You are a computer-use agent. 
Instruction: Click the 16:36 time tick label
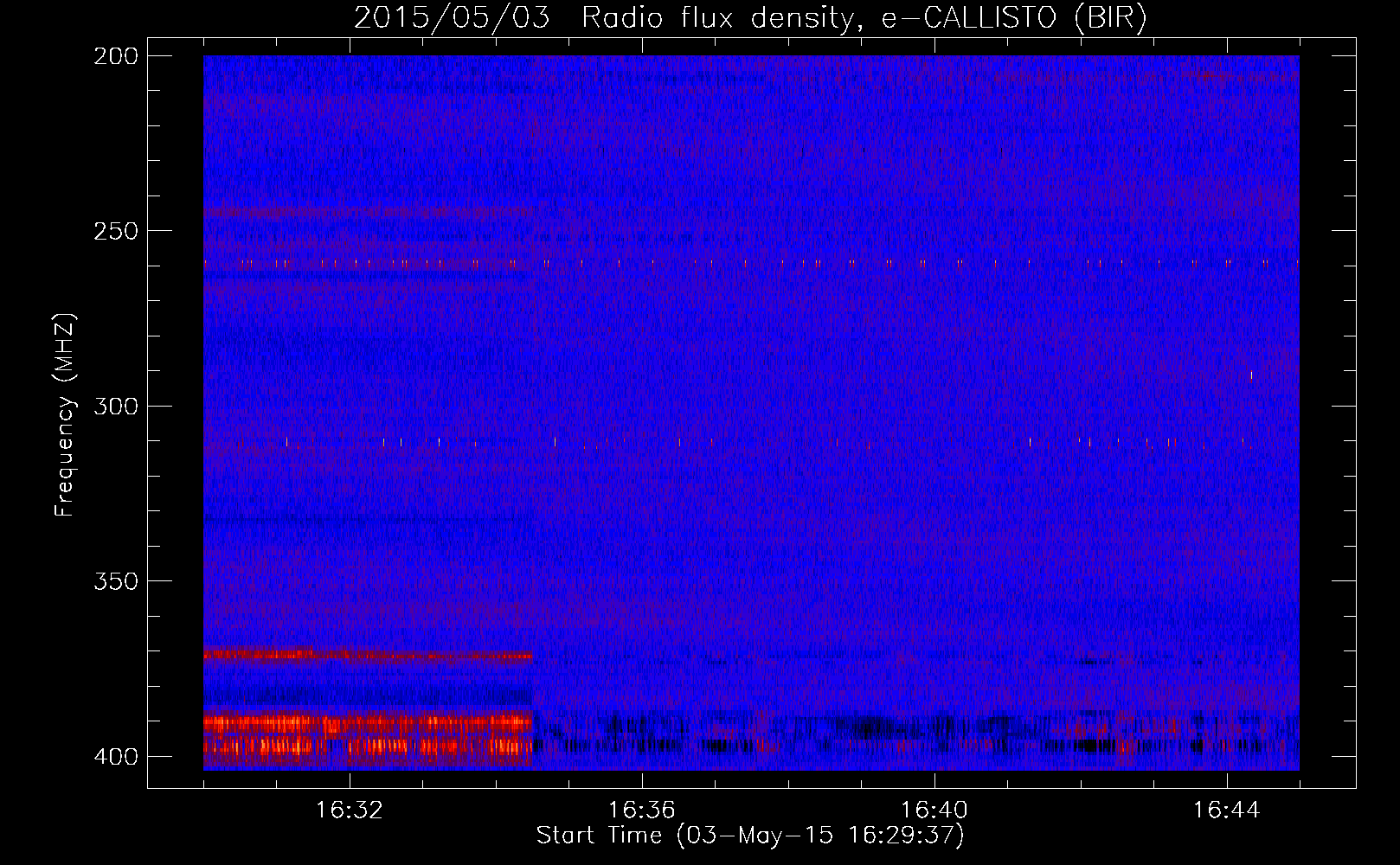click(642, 811)
